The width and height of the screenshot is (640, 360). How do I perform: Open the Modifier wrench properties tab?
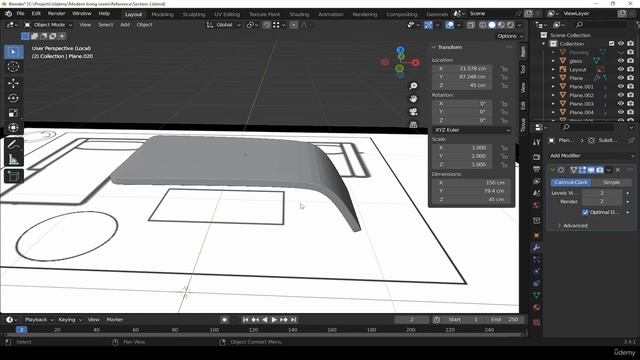537,247
